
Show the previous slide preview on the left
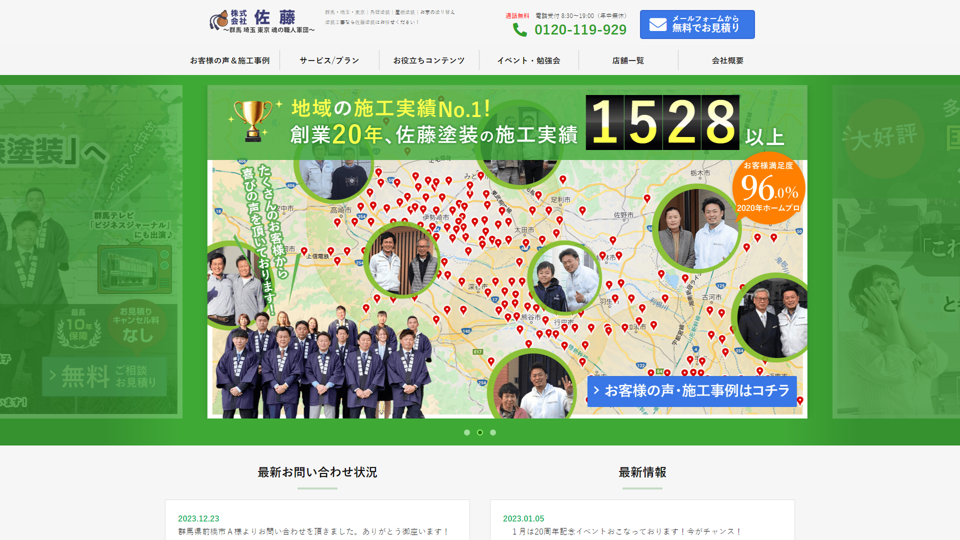pos(92,250)
